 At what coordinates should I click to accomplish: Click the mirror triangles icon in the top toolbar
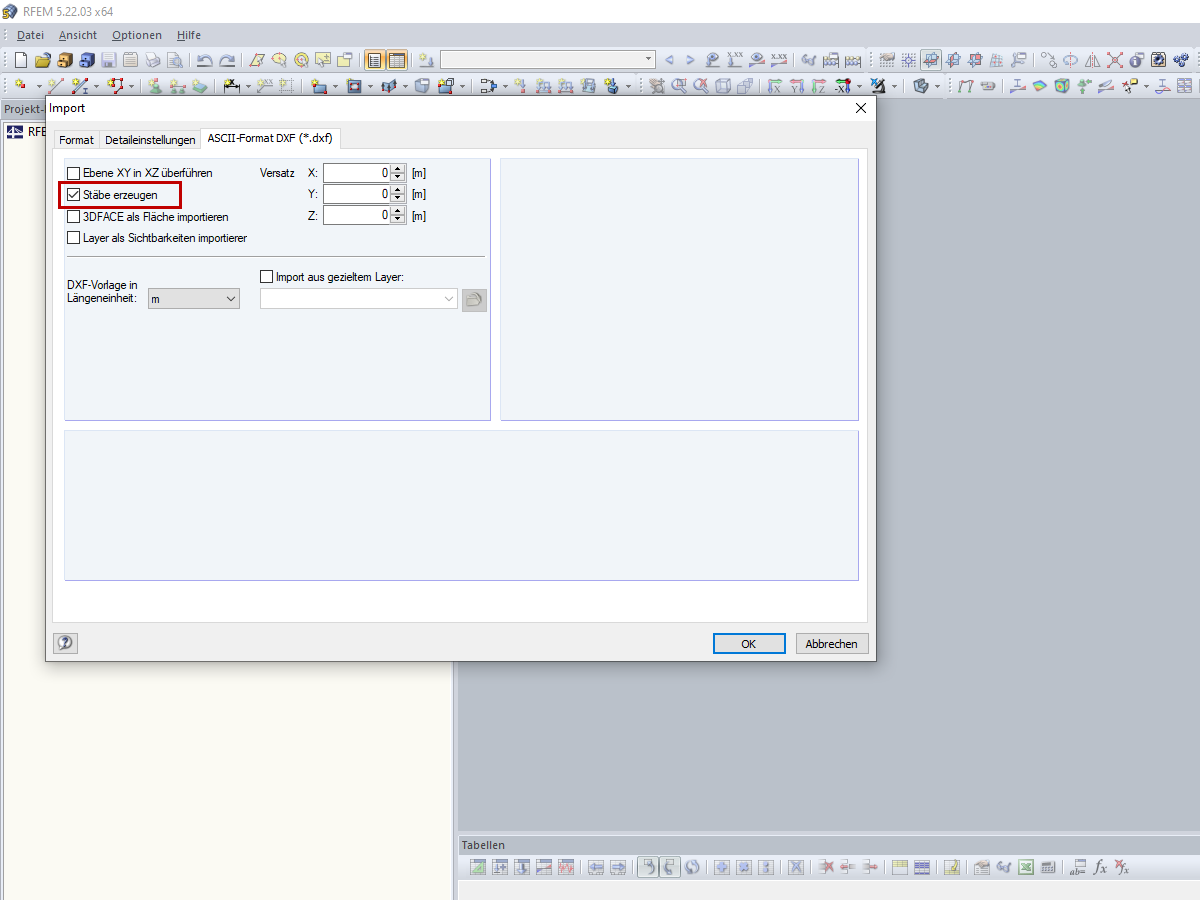point(1092,60)
